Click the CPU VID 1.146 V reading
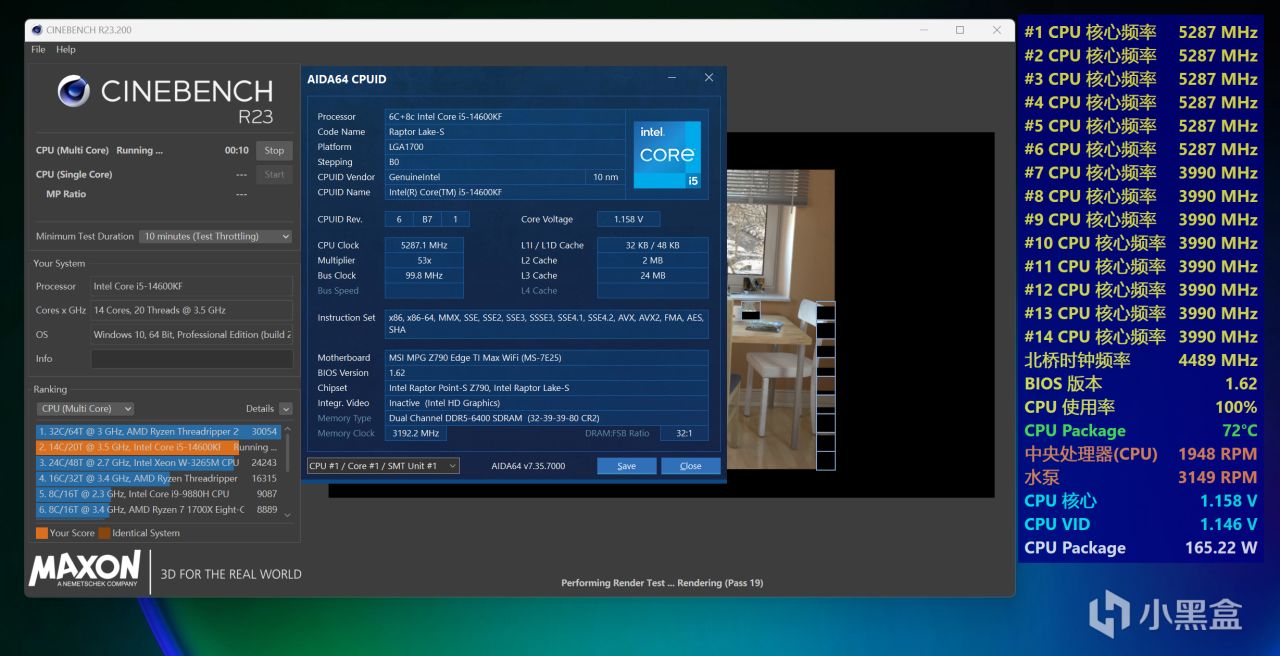The height and width of the screenshot is (656, 1280). coord(1140,524)
